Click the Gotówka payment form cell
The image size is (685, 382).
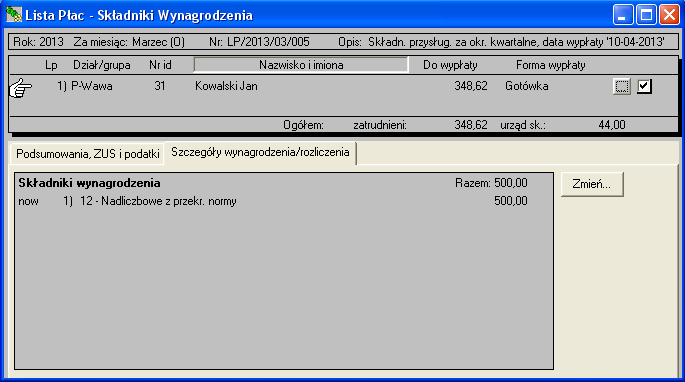[x=527, y=86]
